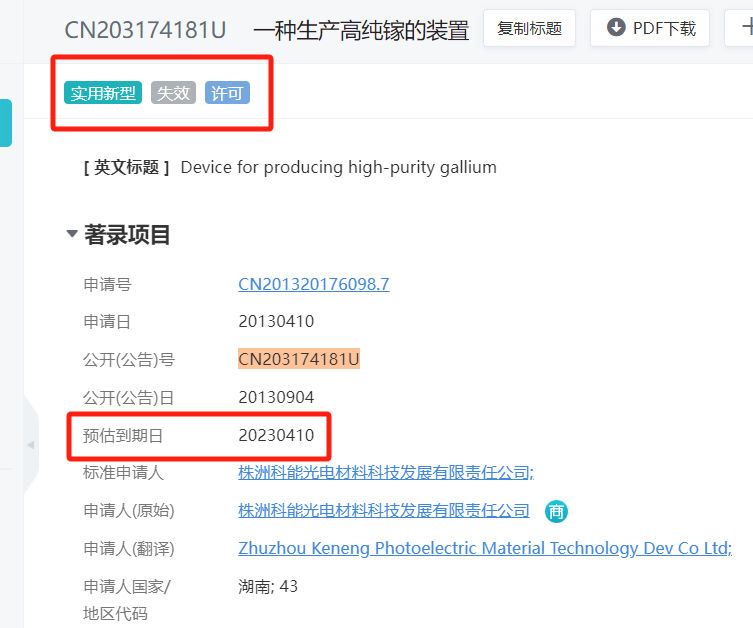Click the 著录项目 section heading
Screen dimensions: 753x628
click(x=127, y=235)
